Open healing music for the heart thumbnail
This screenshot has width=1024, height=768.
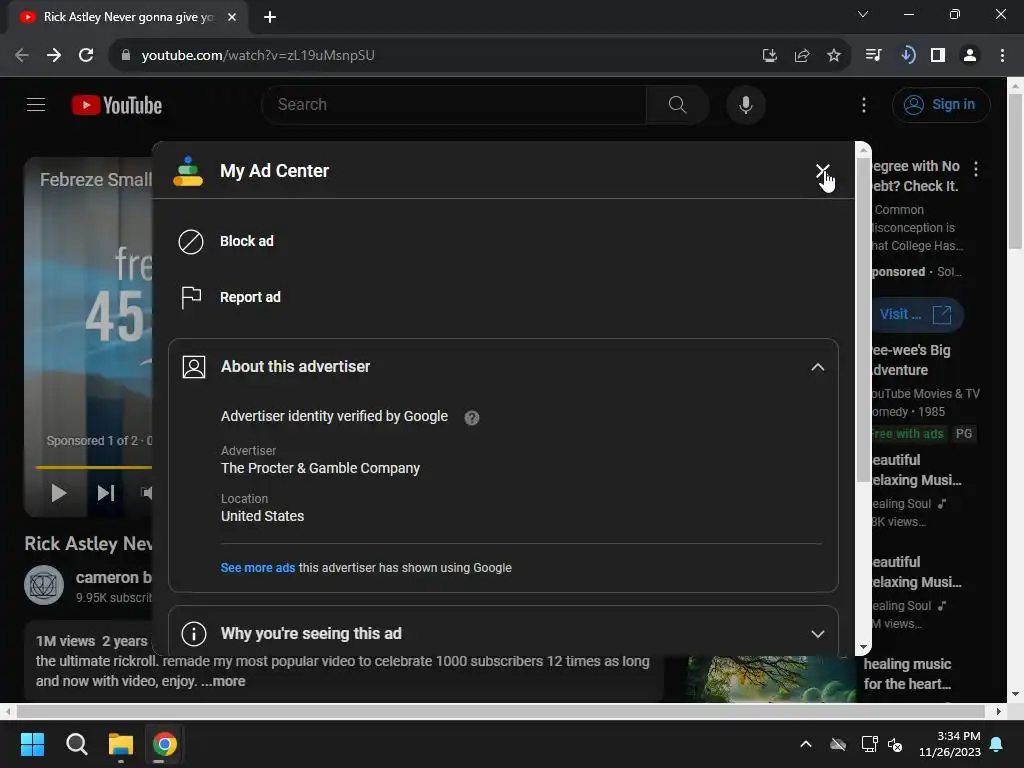coord(772,679)
